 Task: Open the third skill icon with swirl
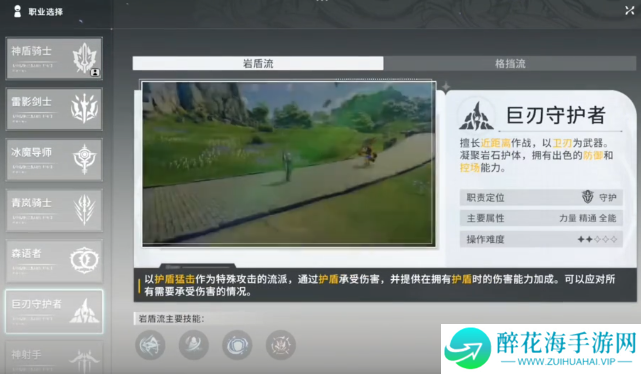237,345
